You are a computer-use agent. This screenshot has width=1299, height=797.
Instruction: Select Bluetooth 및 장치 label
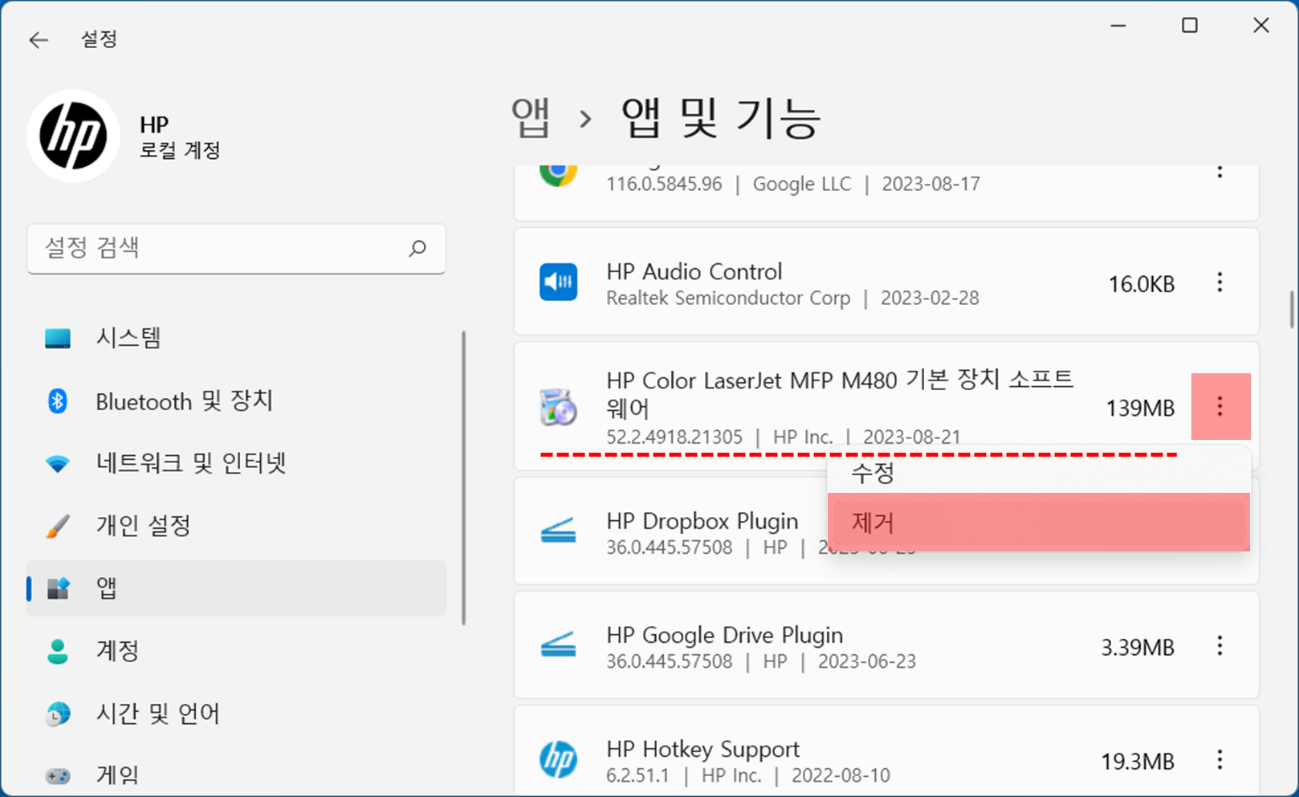(x=184, y=401)
